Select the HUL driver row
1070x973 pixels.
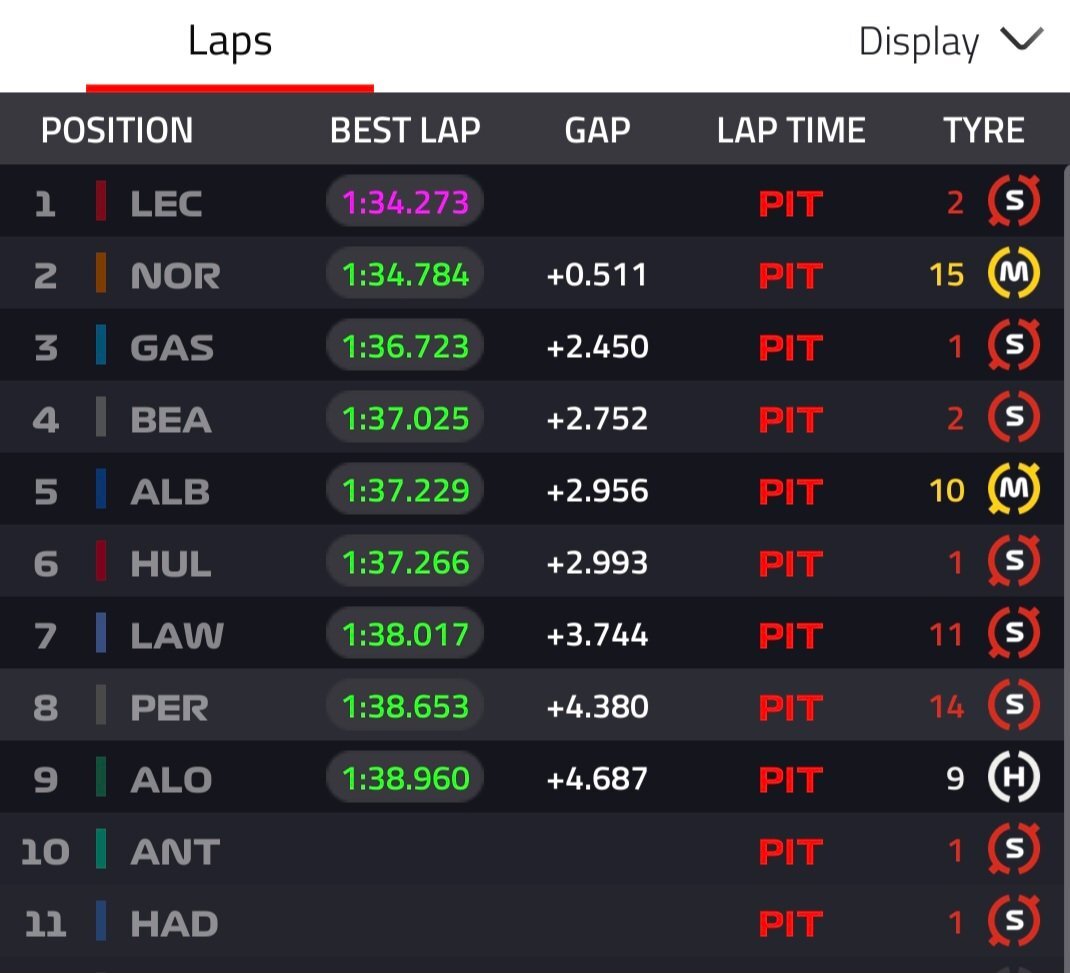coord(532,562)
